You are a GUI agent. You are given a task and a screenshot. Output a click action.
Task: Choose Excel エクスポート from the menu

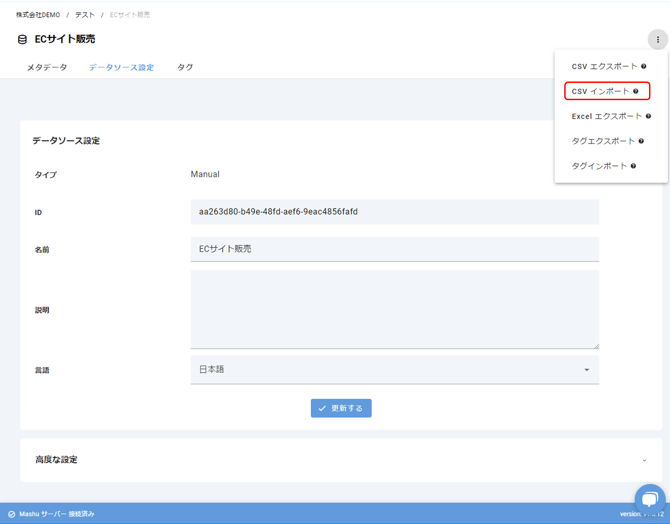coord(606,116)
